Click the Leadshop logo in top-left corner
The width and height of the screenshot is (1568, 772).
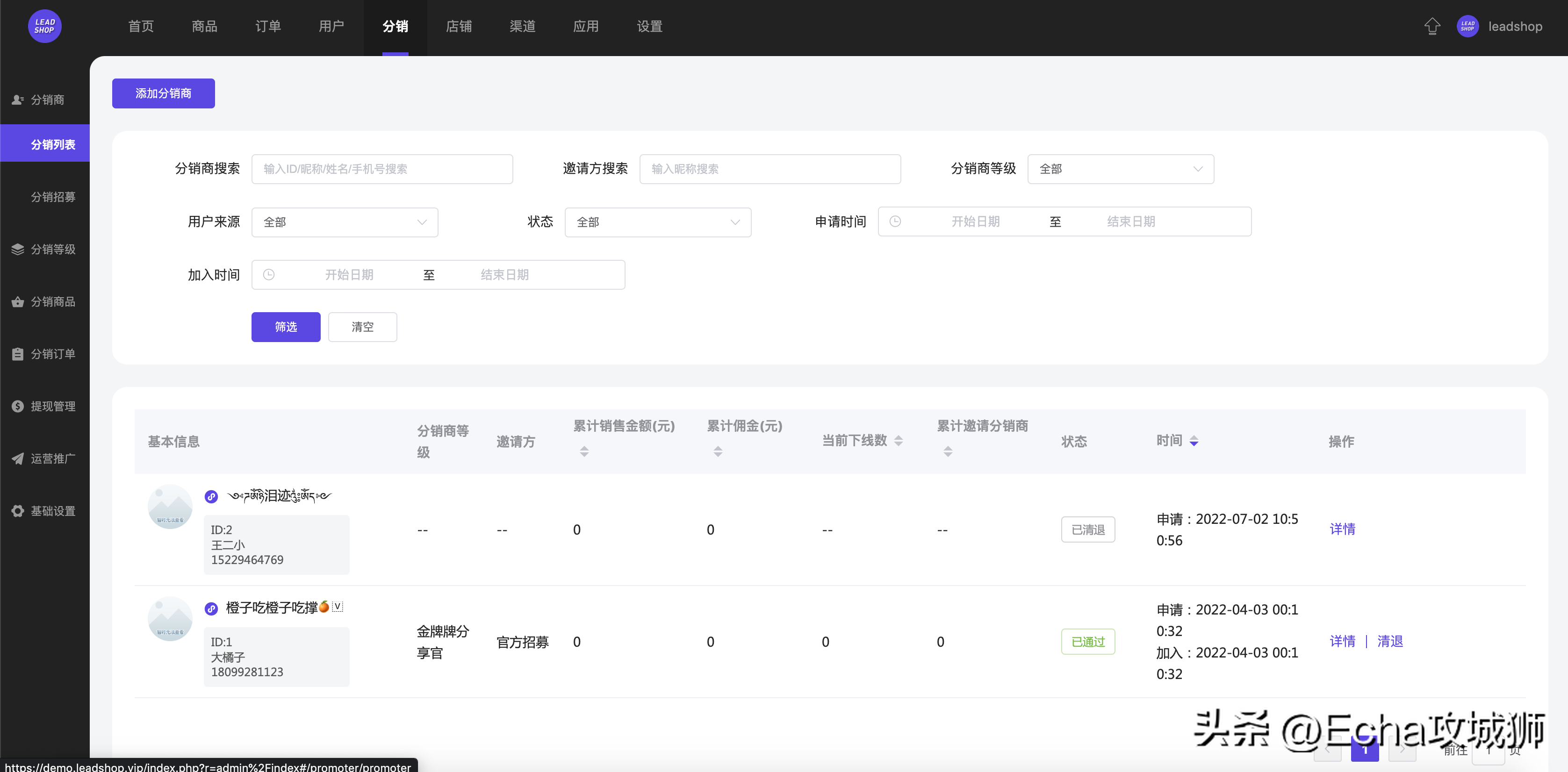pos(44,26)
